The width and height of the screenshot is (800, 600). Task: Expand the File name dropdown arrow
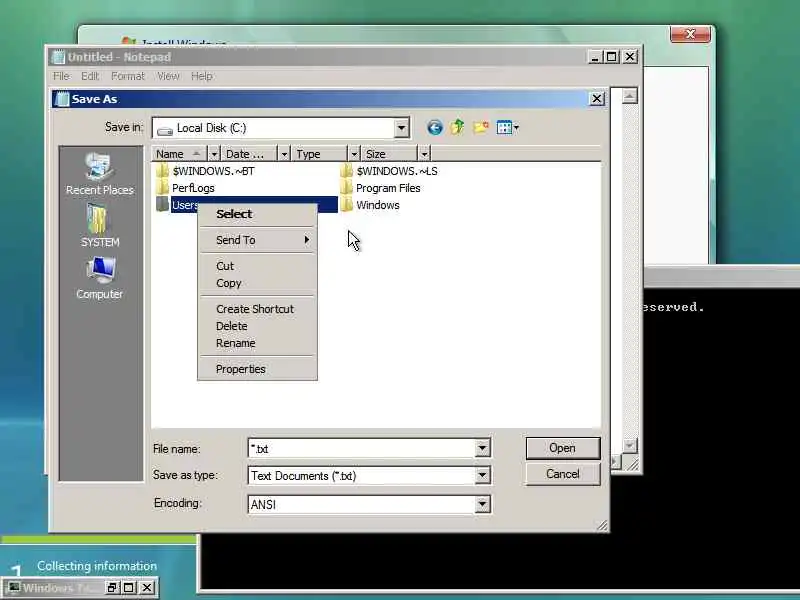(482, 448)
